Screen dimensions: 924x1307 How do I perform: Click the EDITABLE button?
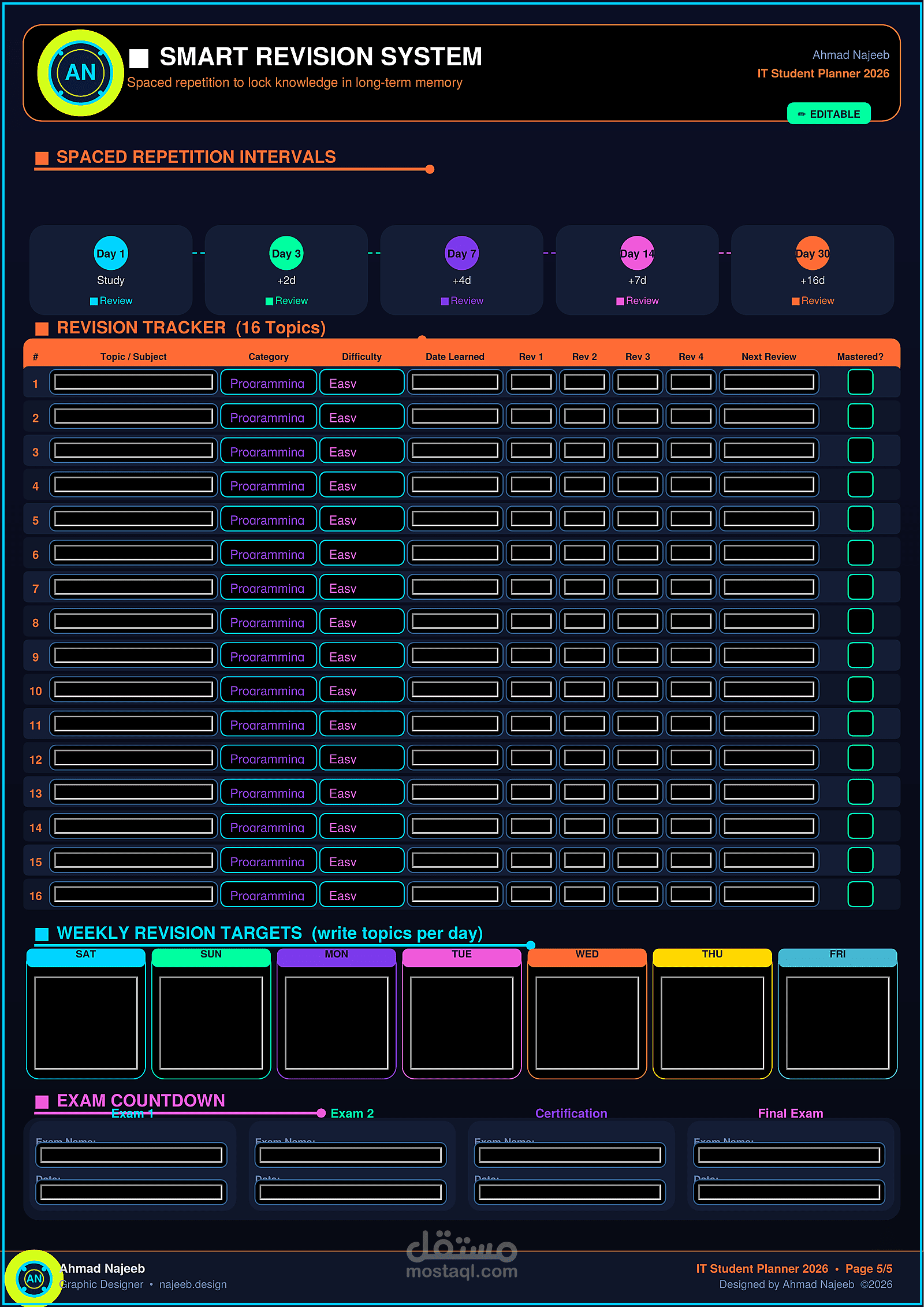tap(829, 114)
